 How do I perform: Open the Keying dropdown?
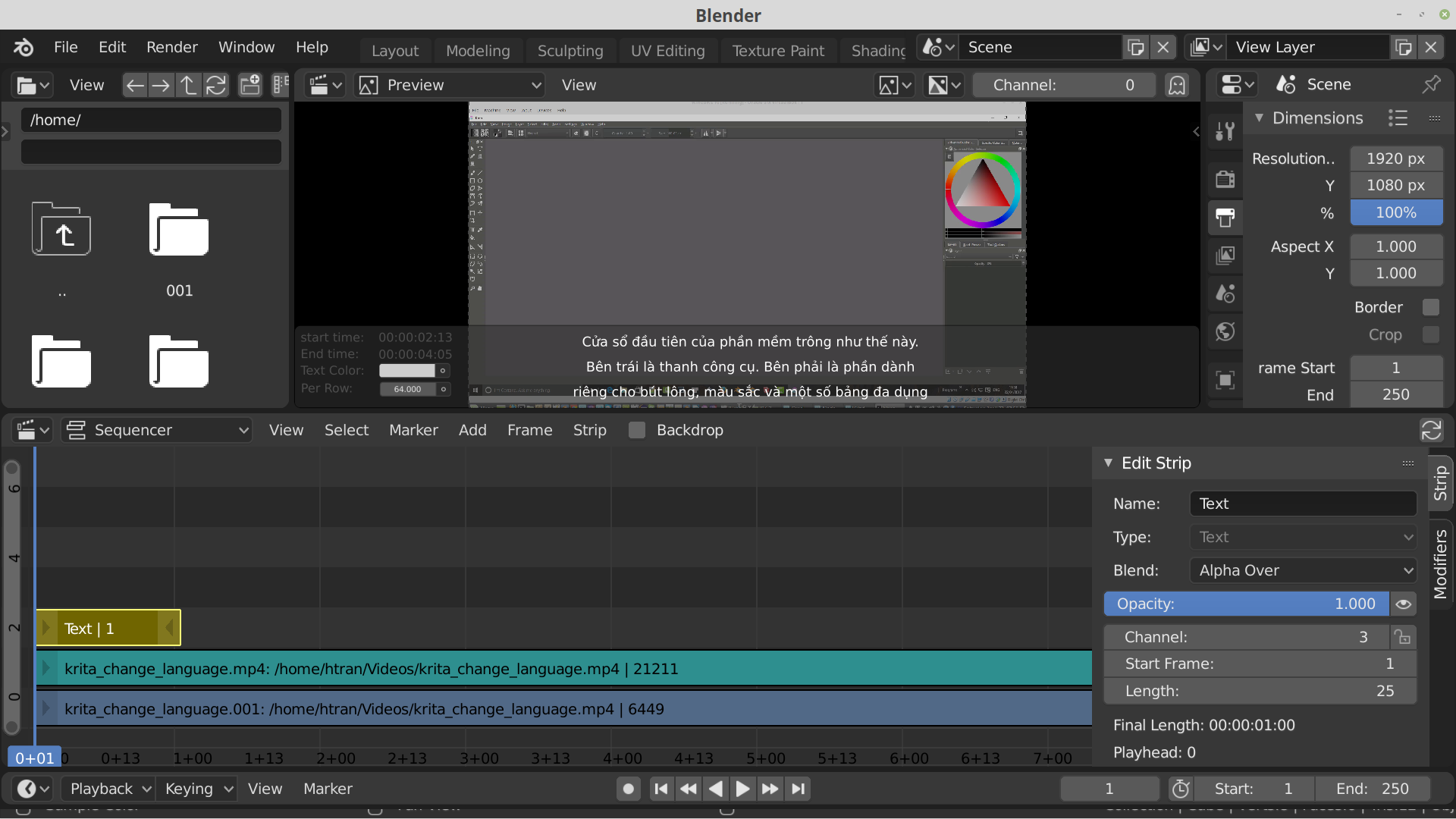(x=196, y=789)
